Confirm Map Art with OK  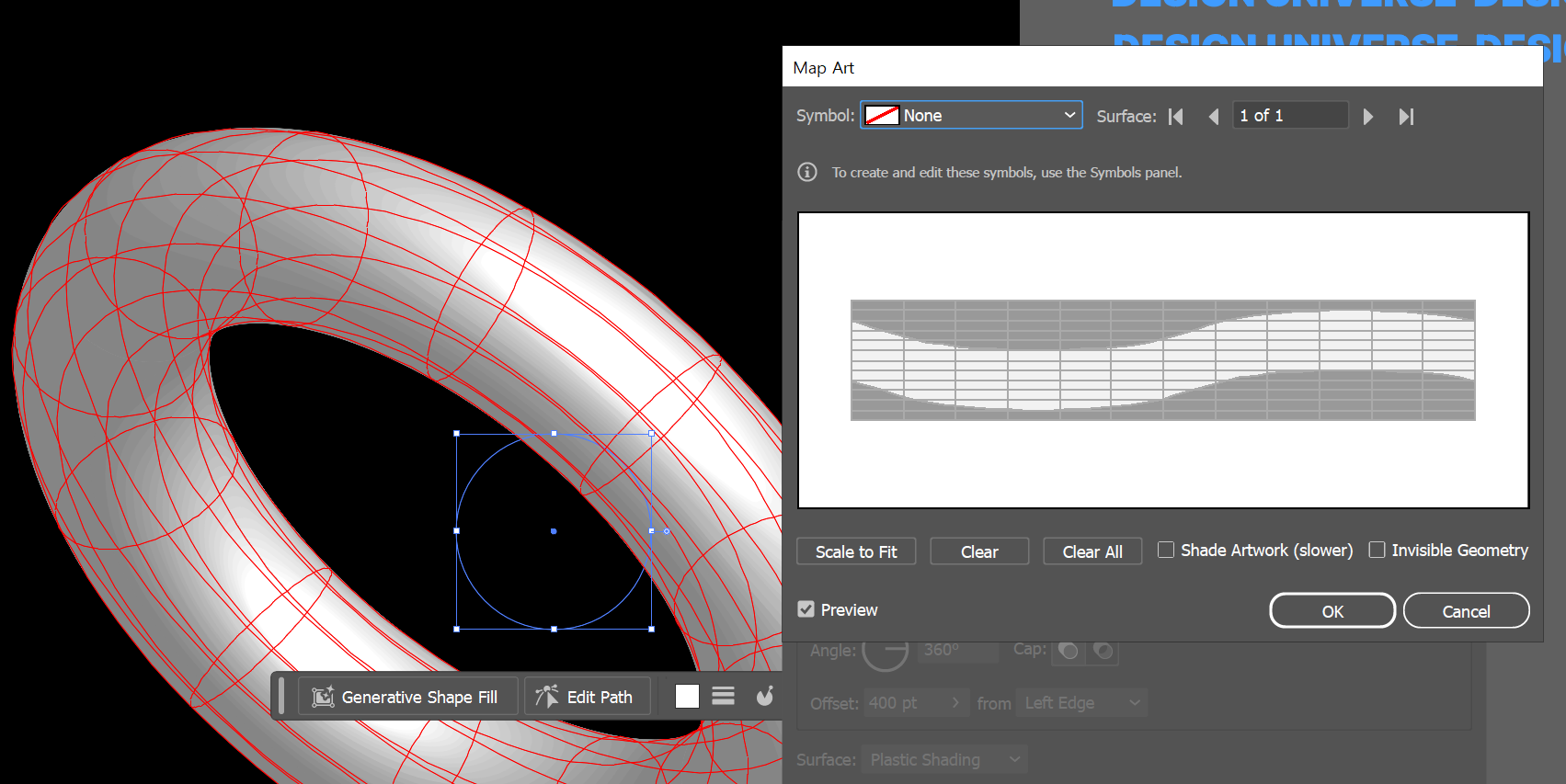point(1332,610)
